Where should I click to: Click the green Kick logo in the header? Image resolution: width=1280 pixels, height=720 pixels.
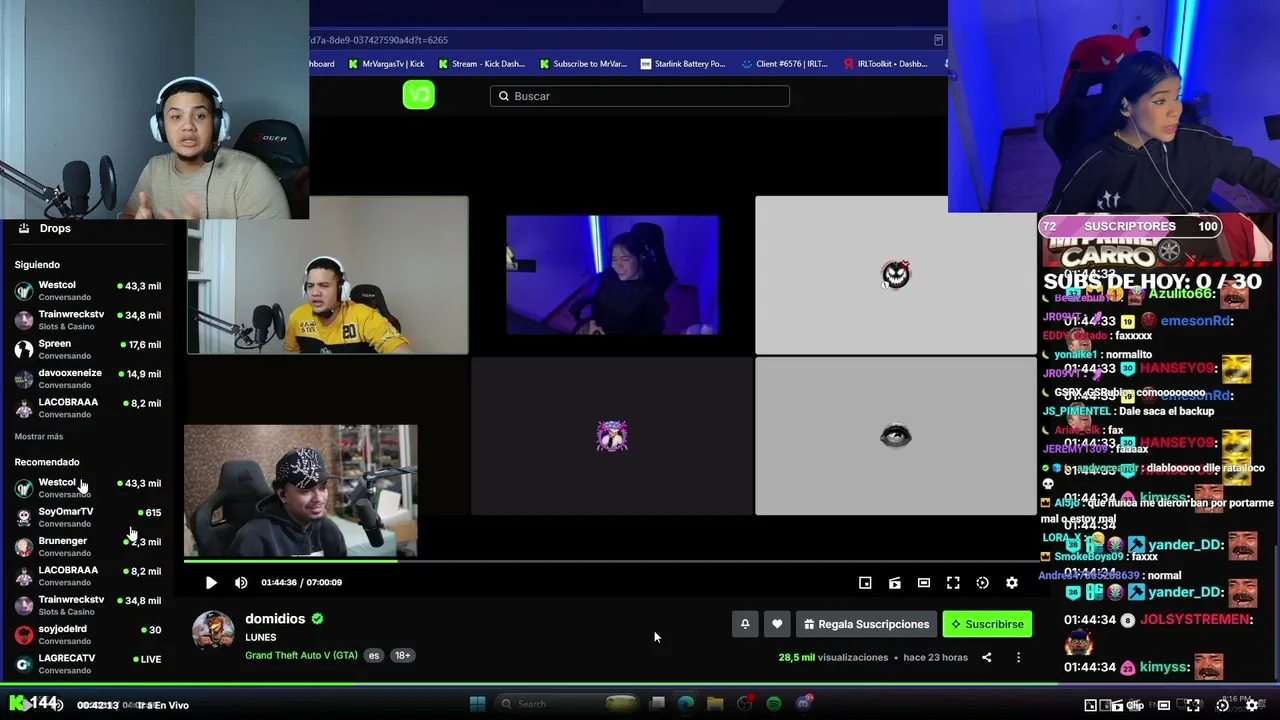pyautogui.click(x=418, y=95)
